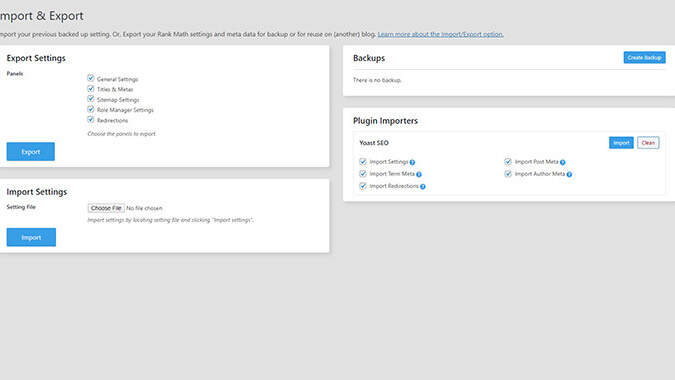675x380 pixels.
Task: Click 'Choose the panels to export.' hint
Action: [x=122, y=134]
